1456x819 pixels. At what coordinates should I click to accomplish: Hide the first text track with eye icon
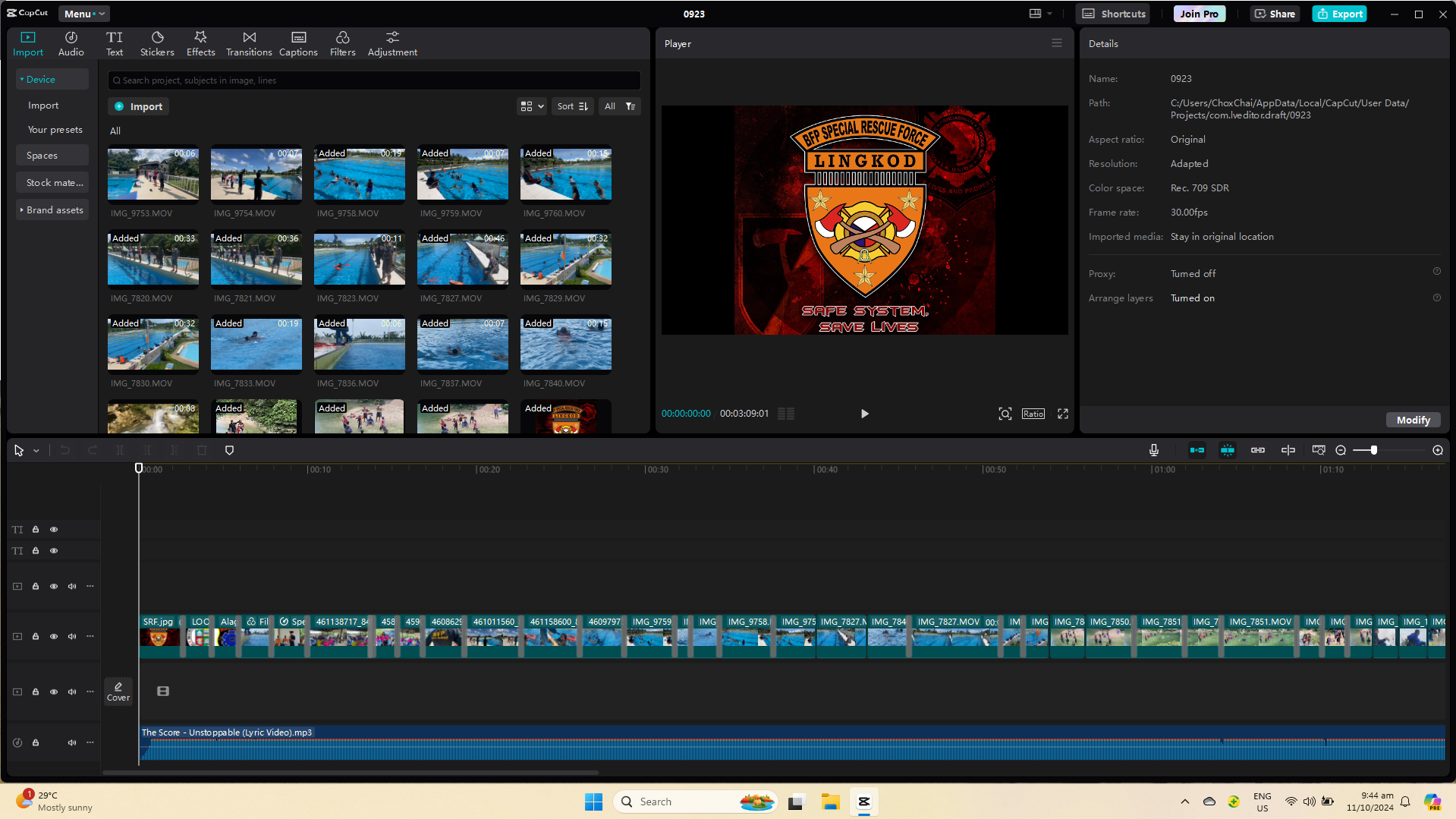click(x=54, y=529)
